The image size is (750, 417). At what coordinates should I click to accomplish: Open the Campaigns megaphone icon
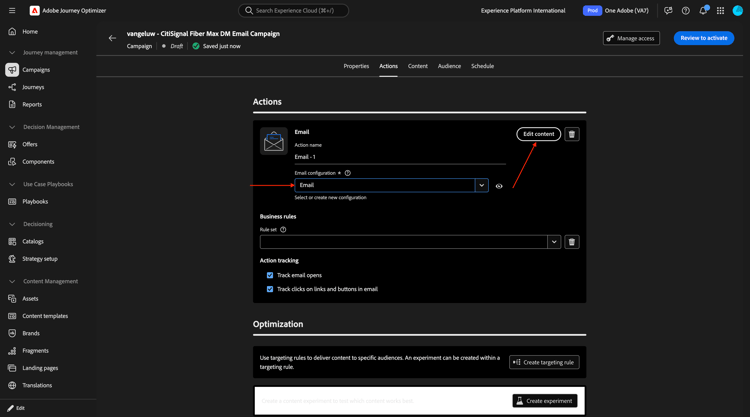click(12, 70)
